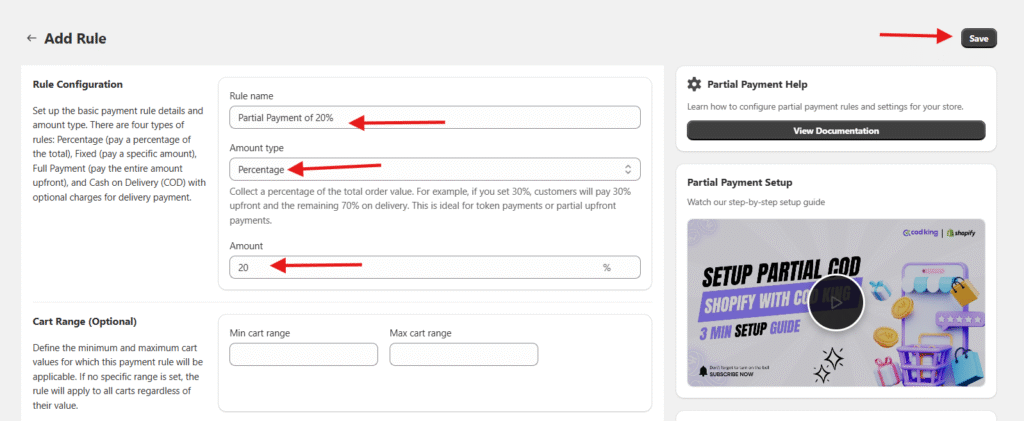Click the gear icon for Partial Payment Help
This screenshot has height=421, width=1024.
694,85
